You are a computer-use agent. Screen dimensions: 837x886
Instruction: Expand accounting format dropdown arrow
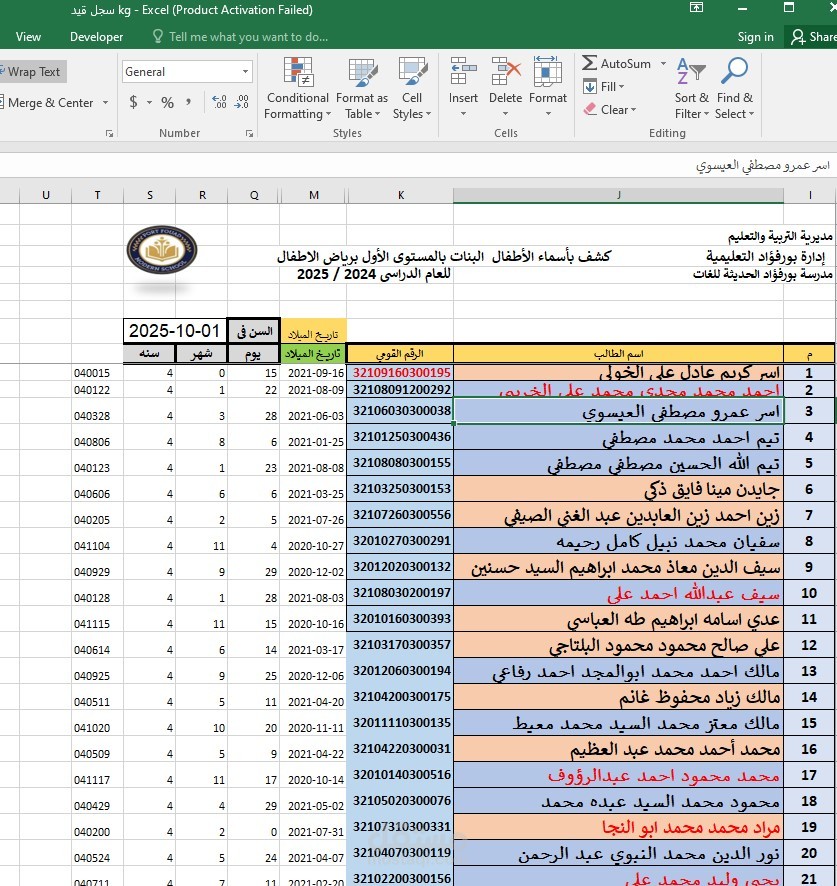[149, 102]
